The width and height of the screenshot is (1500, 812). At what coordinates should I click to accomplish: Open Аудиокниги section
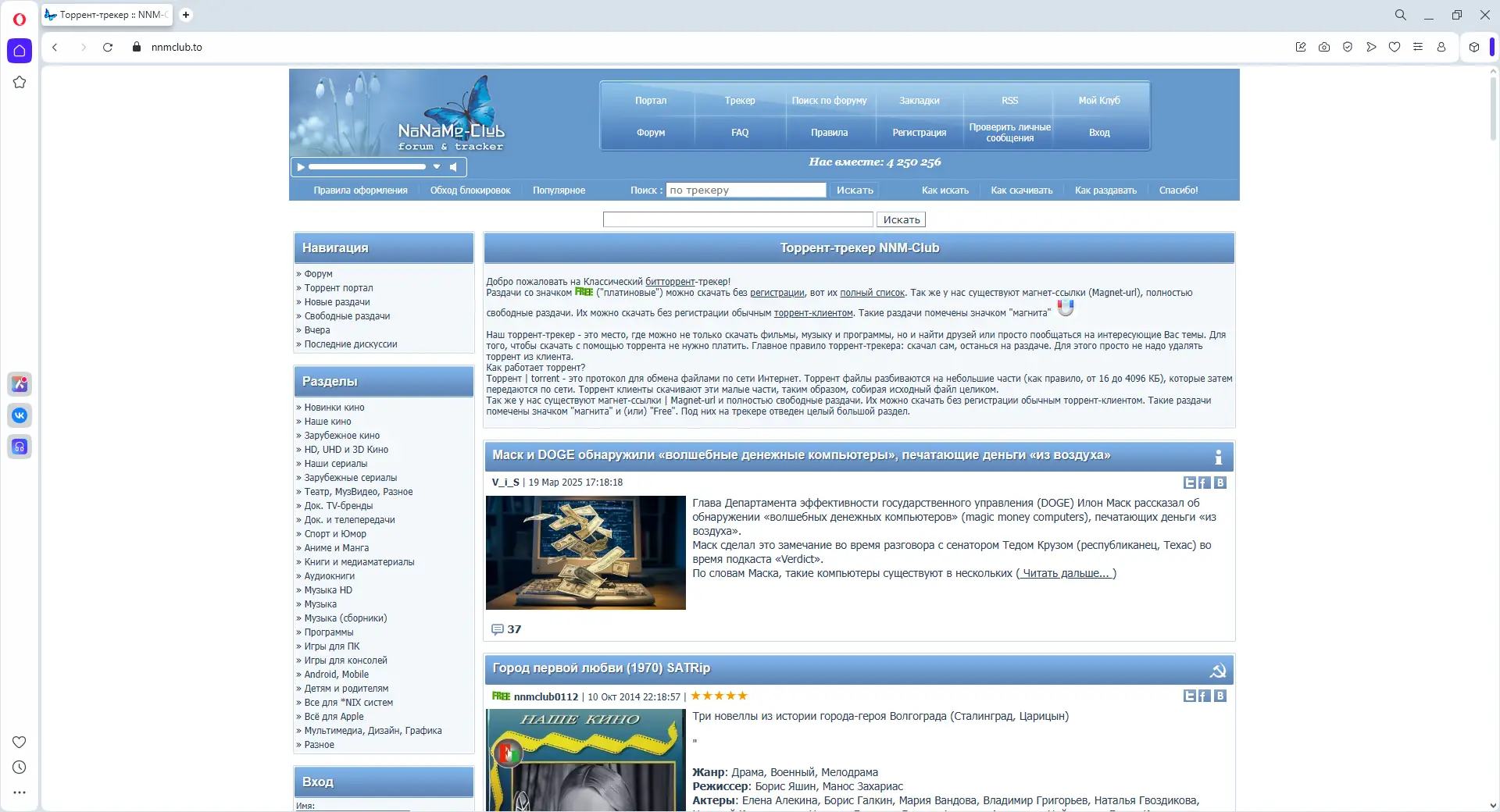pos(330,576)
